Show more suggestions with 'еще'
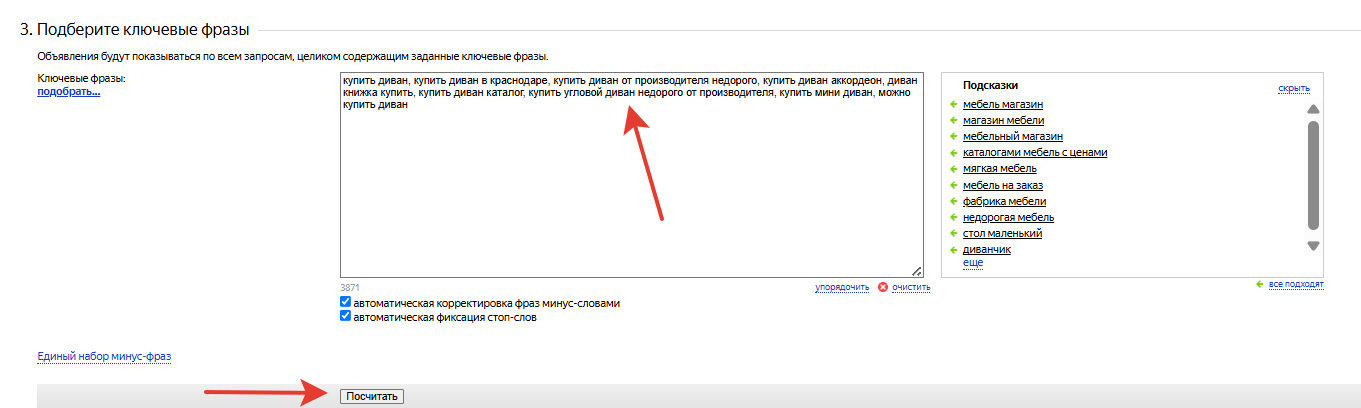Viewport: 1361px width, 408px height. point(973,262)
